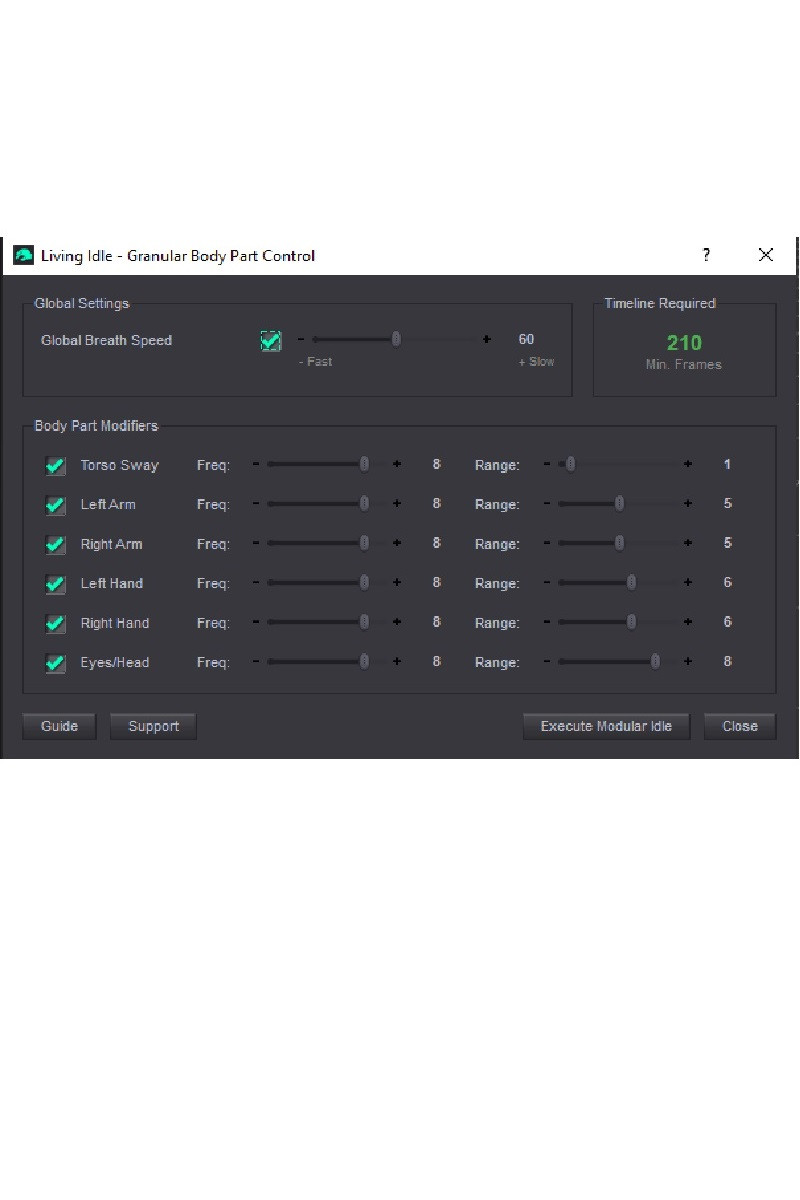The image size is (800, 1200).
Task: Click Left Hand Range slider handle
Action: (631, 582)
